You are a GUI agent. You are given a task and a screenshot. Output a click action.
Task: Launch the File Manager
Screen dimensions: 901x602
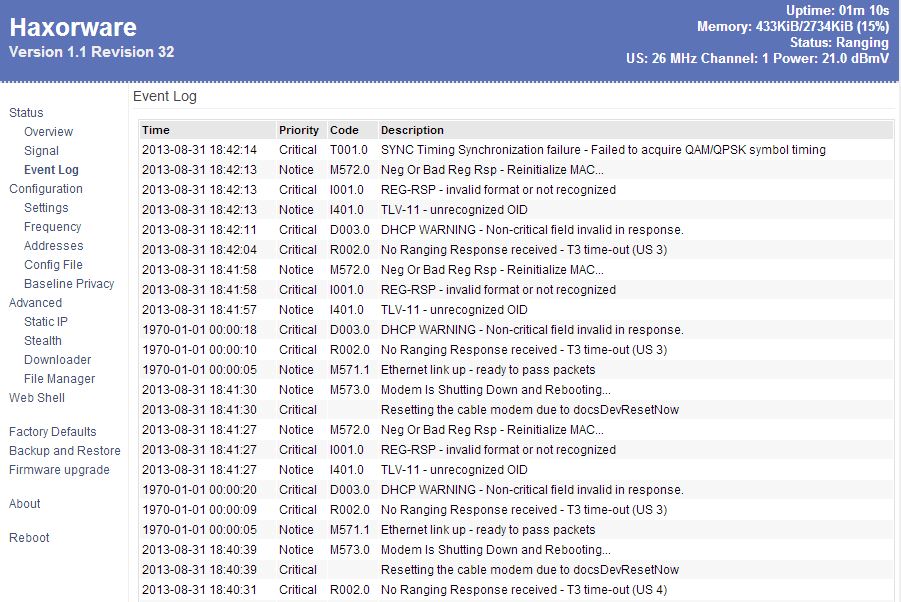pyautogui.click(x=59, y=379)
